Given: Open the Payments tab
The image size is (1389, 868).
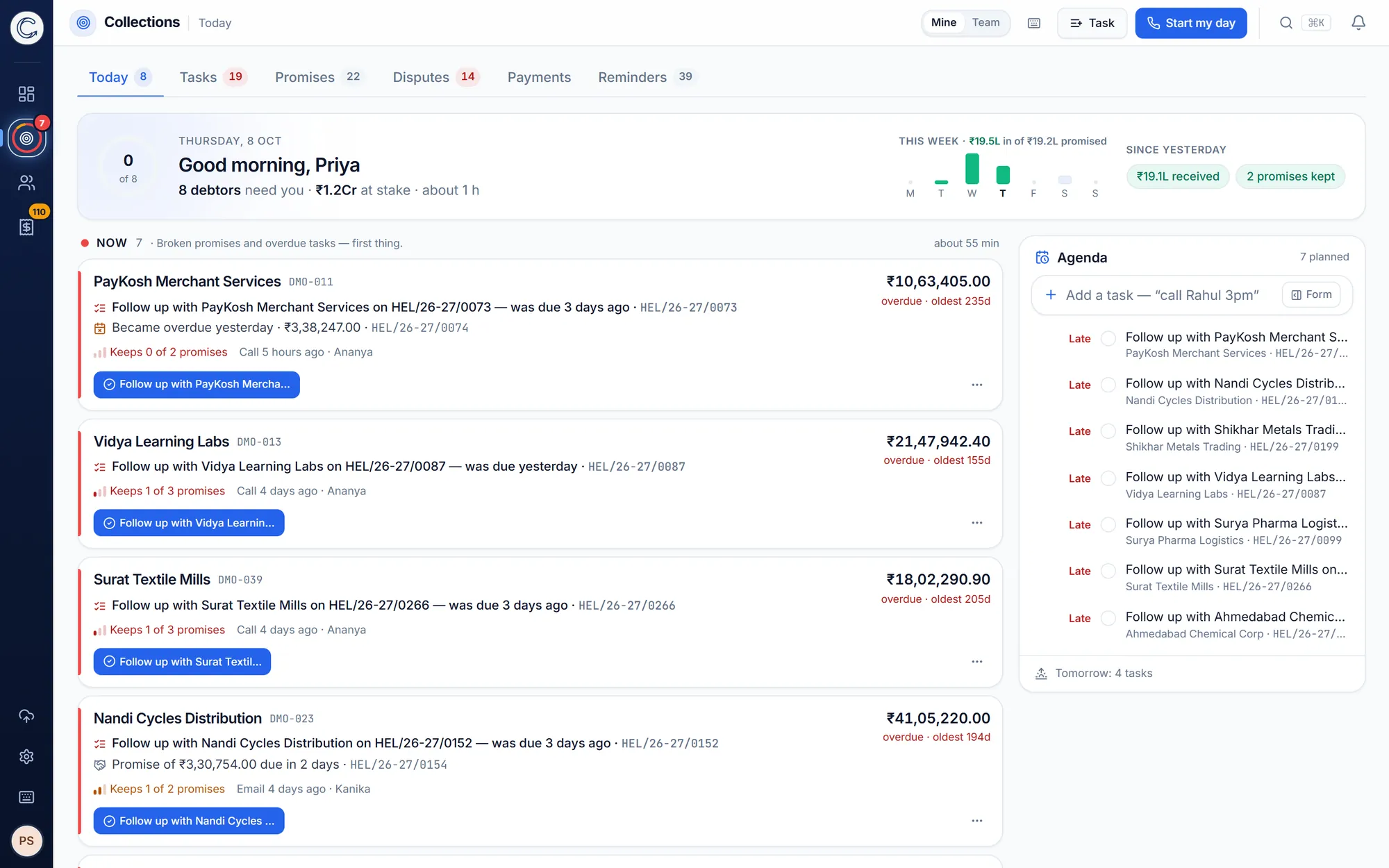Looking at the screenshot, I should pos(539,77).
